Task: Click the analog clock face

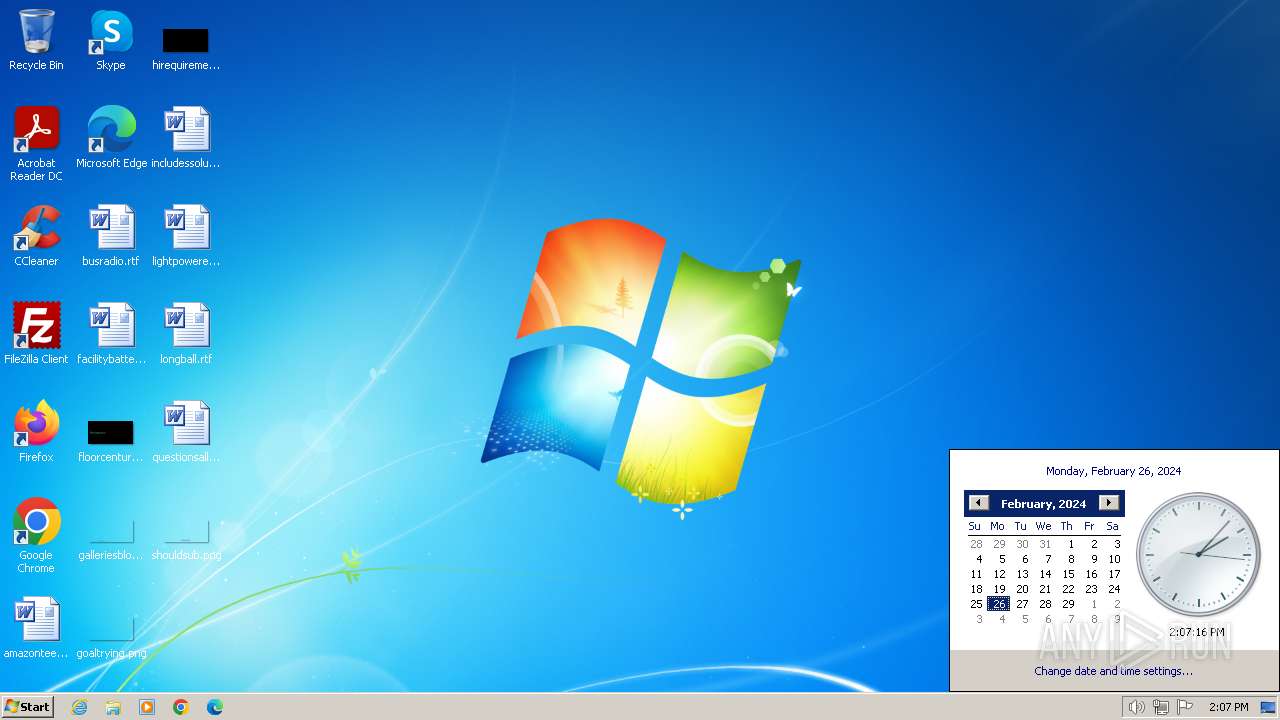Action: click(1198, 554)
